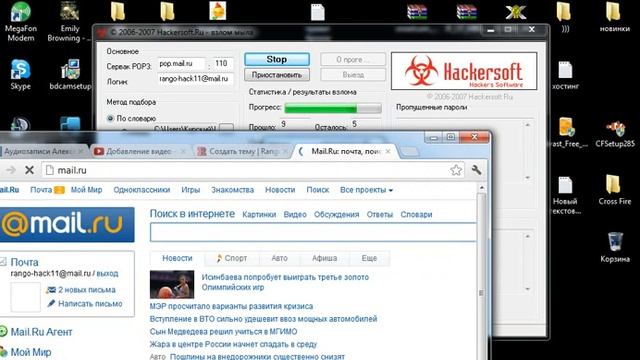Open browser wrench settings menu
Image resolution: width=640 pixels, height=360 pixels.
click(476, 170)
